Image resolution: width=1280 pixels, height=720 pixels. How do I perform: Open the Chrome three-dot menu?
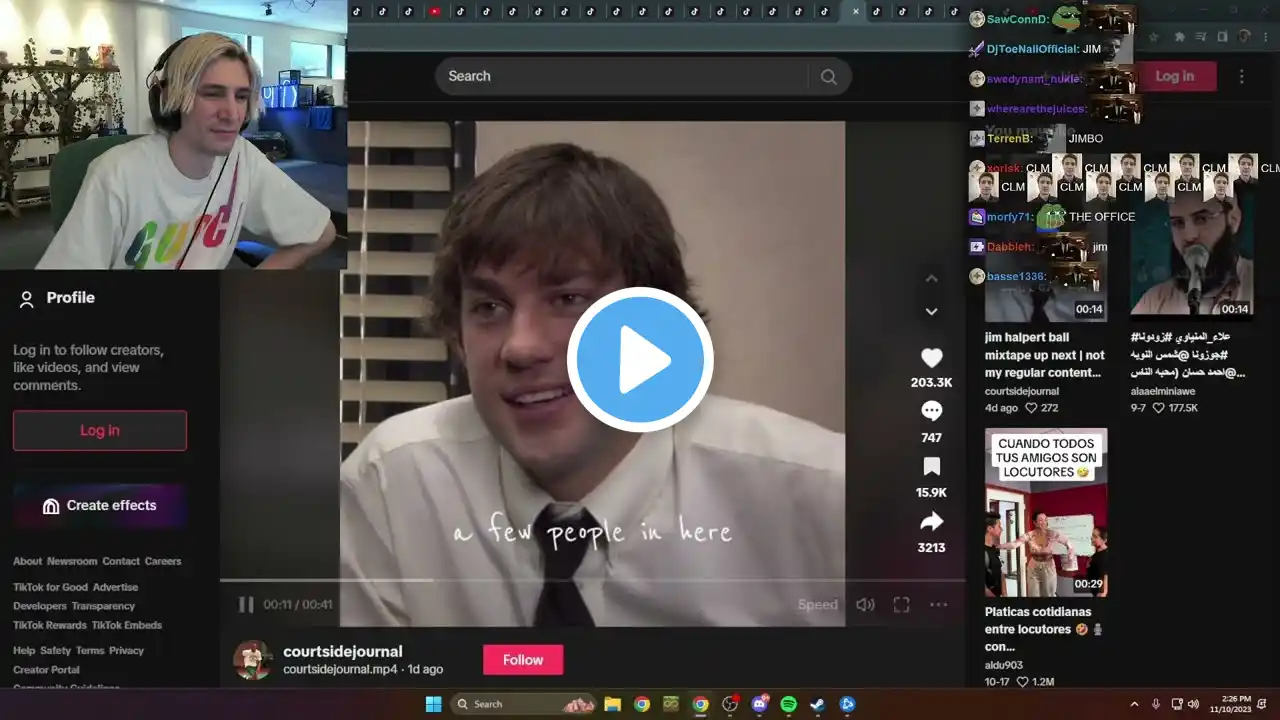(x=1265, y=37)
